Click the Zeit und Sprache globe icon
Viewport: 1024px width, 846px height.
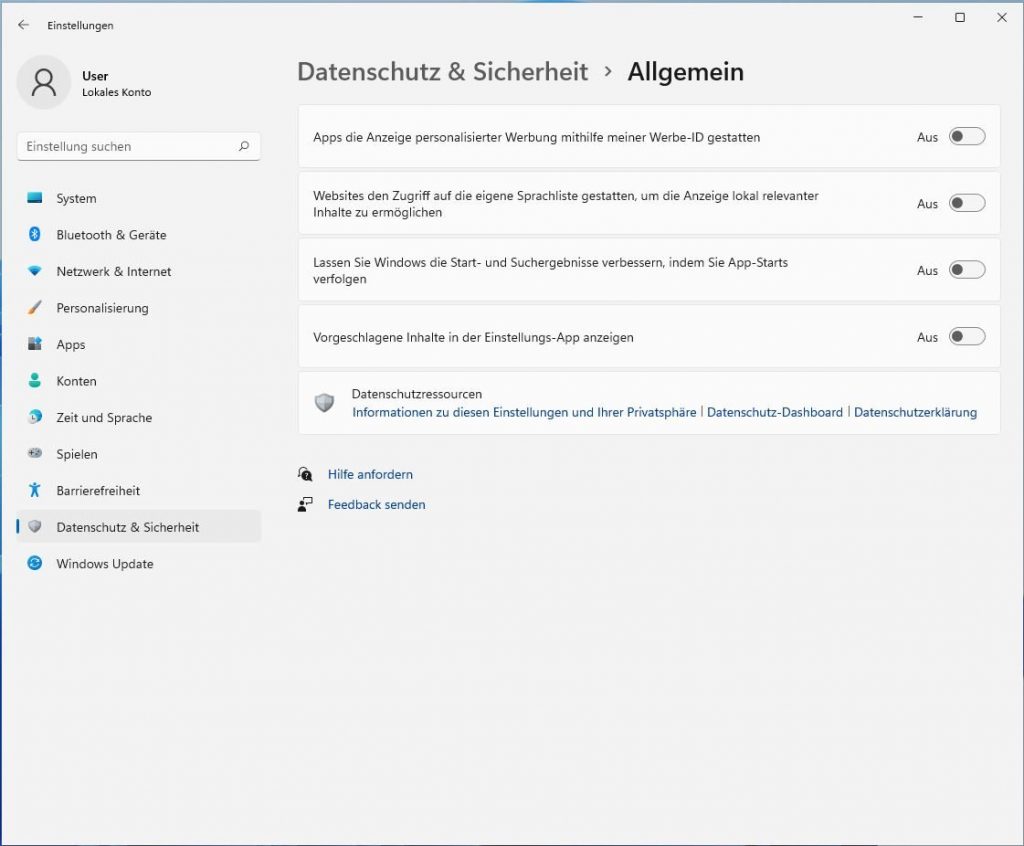[x=35, y=417]
